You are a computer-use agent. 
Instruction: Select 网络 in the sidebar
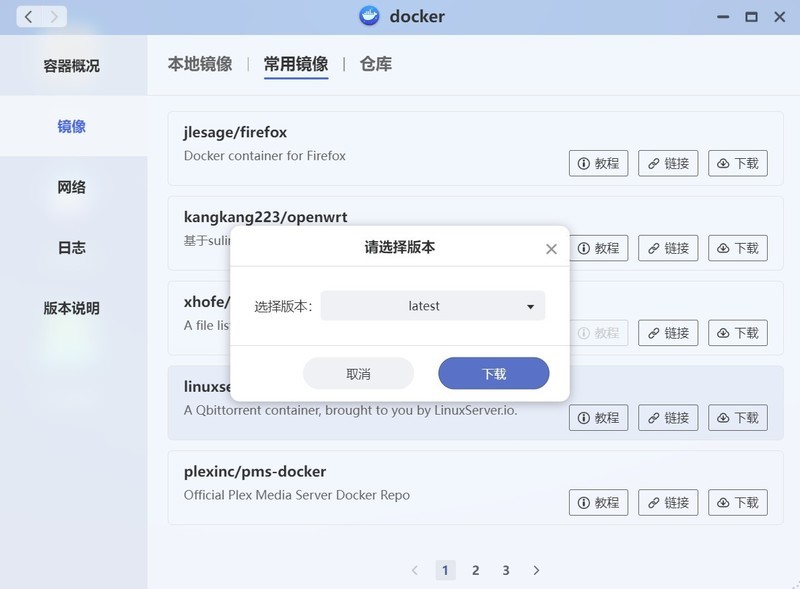click(72, 186)
